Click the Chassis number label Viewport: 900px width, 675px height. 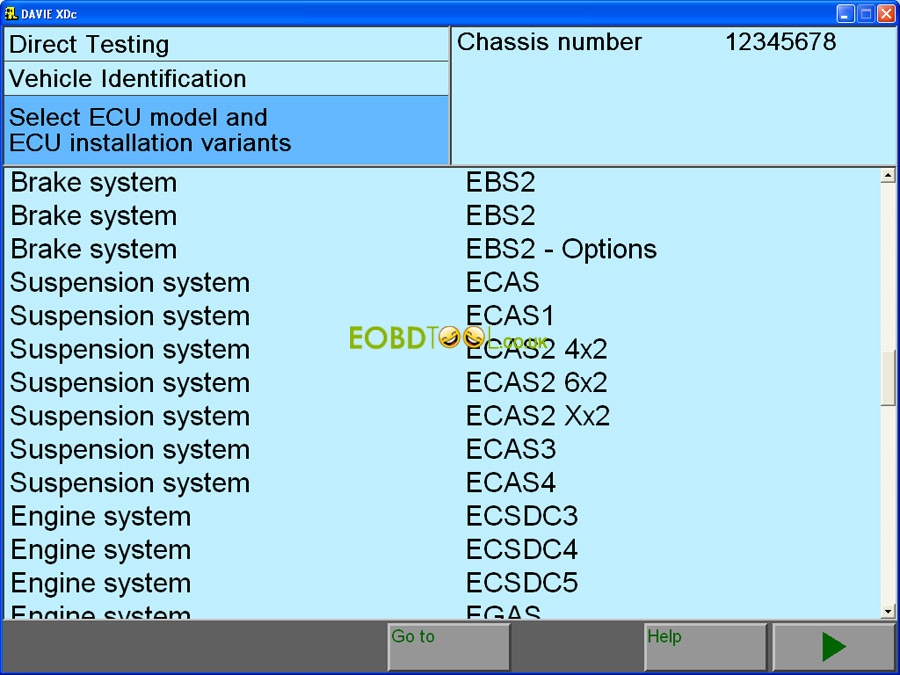pos(549,42)
